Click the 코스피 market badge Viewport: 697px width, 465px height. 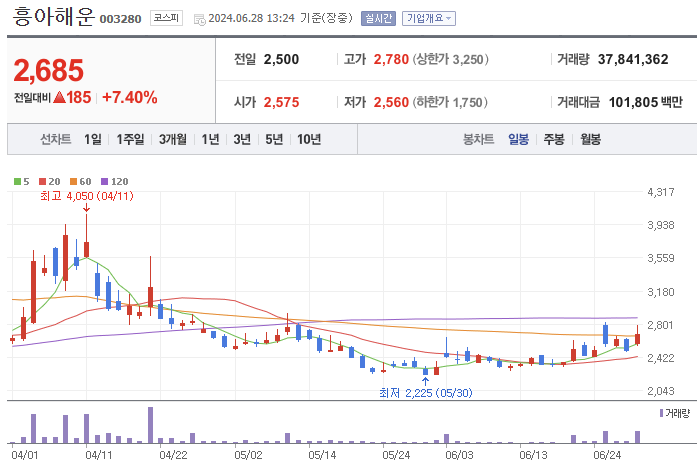[x=164, y=18]
